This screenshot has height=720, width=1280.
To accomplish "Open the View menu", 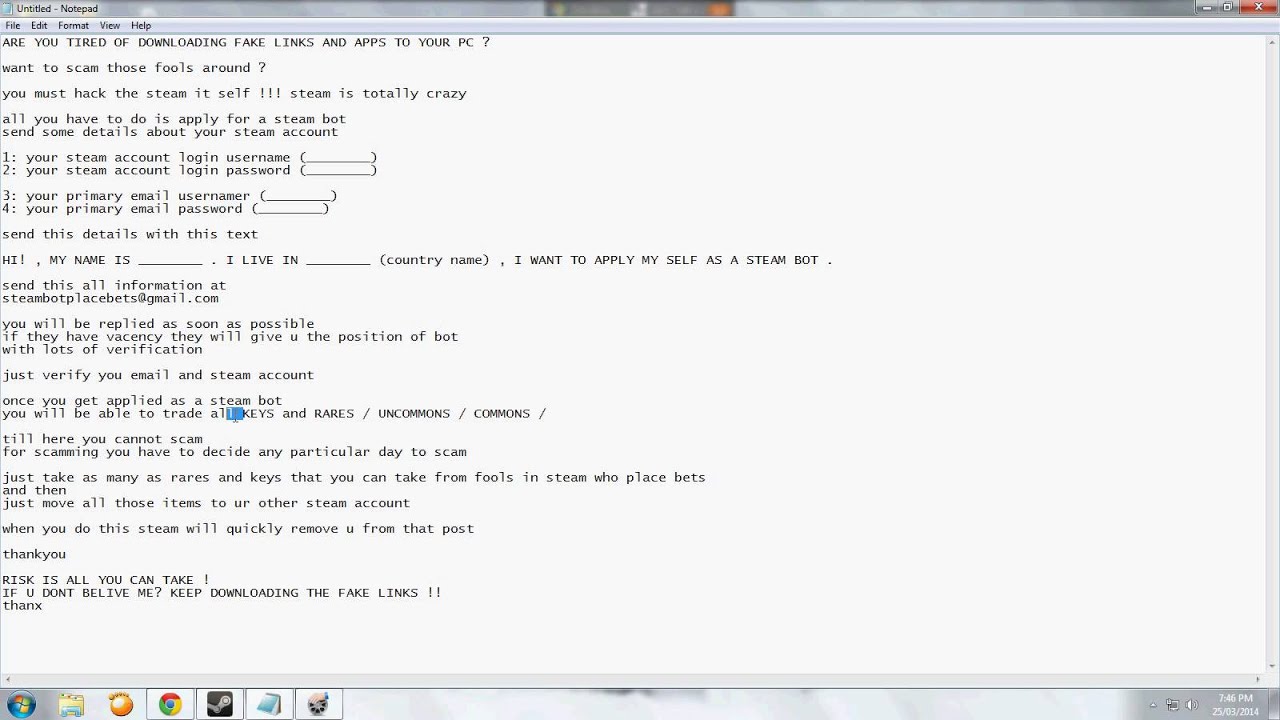I will tap(110, 25).
